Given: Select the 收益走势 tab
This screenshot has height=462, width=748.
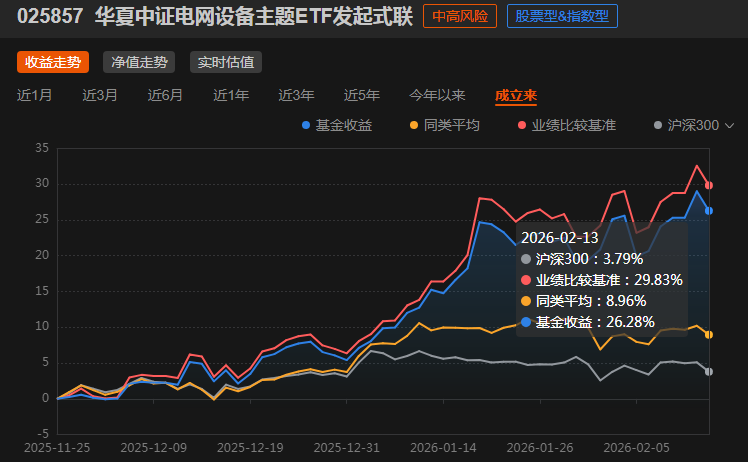Looking at the screenshot, I should tap(53, 62).
